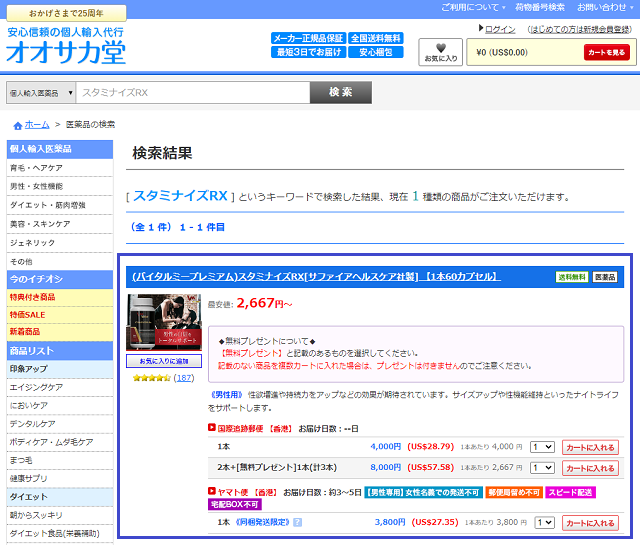Click the cart total ¥0 (US$0.00)

[502, 52]
